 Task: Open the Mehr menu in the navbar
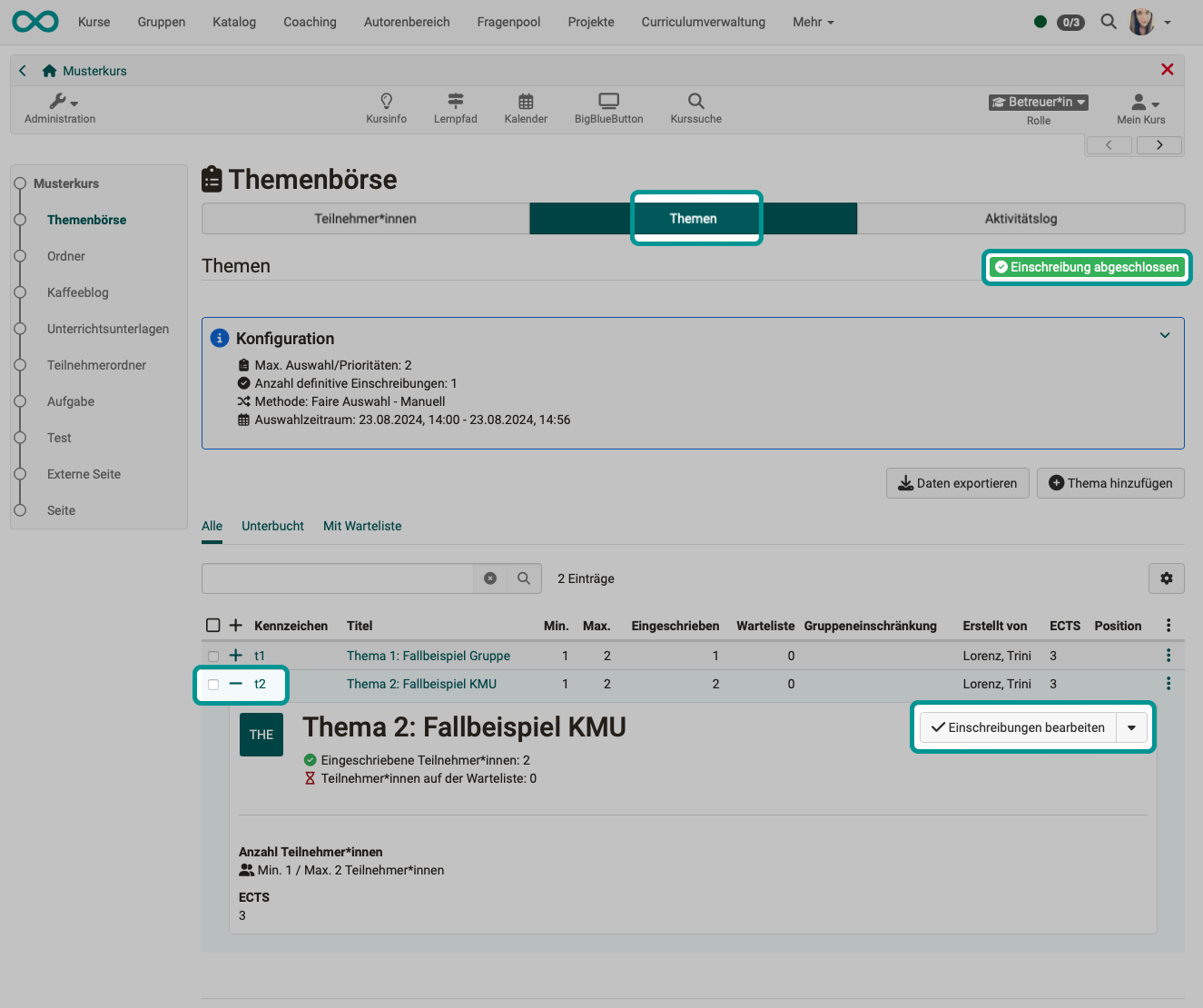point(812,22)
